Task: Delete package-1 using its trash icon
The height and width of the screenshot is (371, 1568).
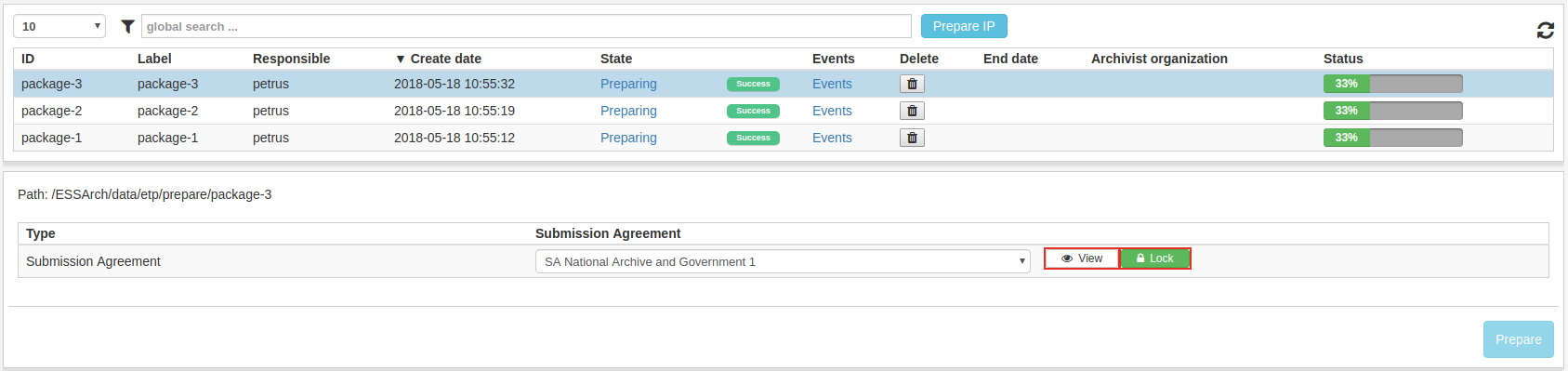Action: 912,138
